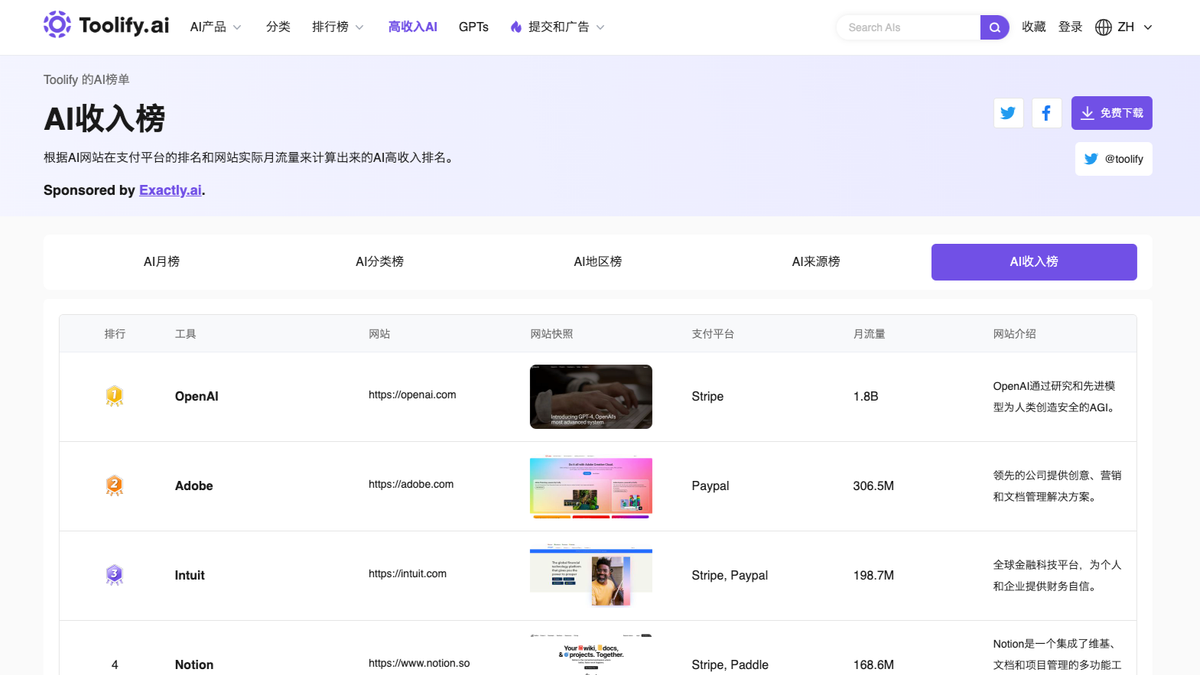This screenshot has height=675, width=1200.
Task: Open the Exactly.ai sponsor link
Action: (x=170, y=190)
